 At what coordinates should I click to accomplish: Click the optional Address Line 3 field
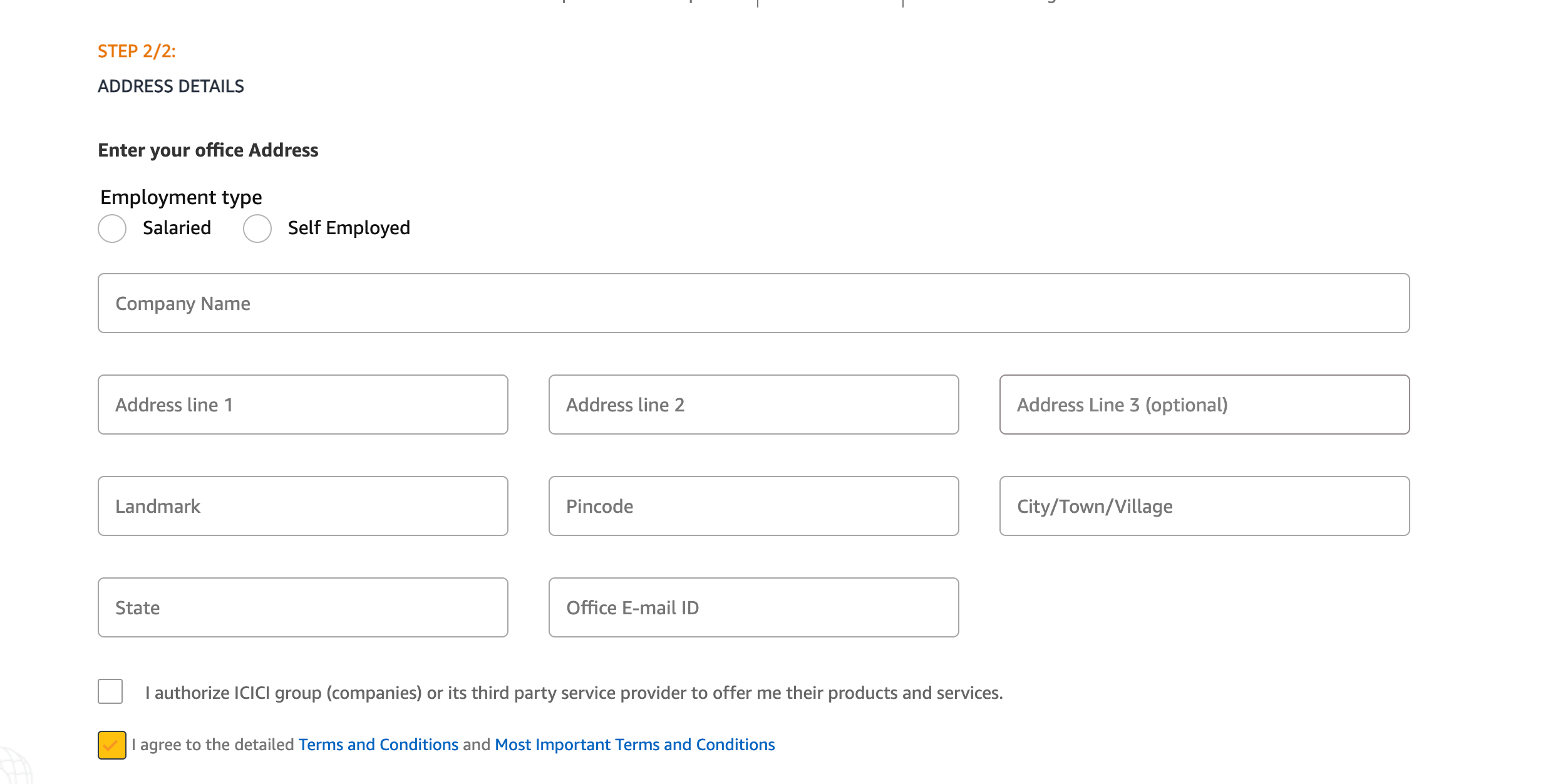click(1204, 405)
